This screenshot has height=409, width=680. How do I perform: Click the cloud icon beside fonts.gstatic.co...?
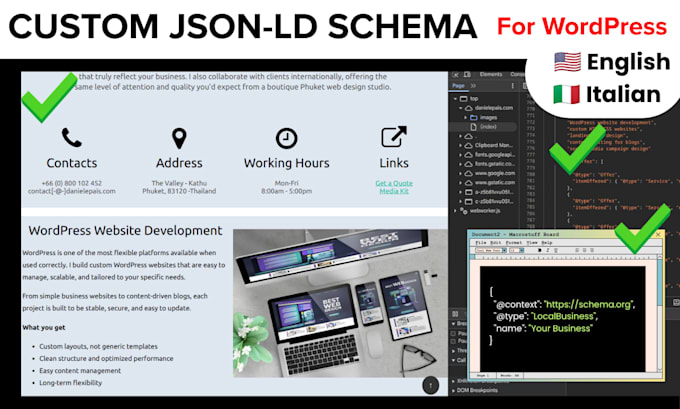coord(468,164)
